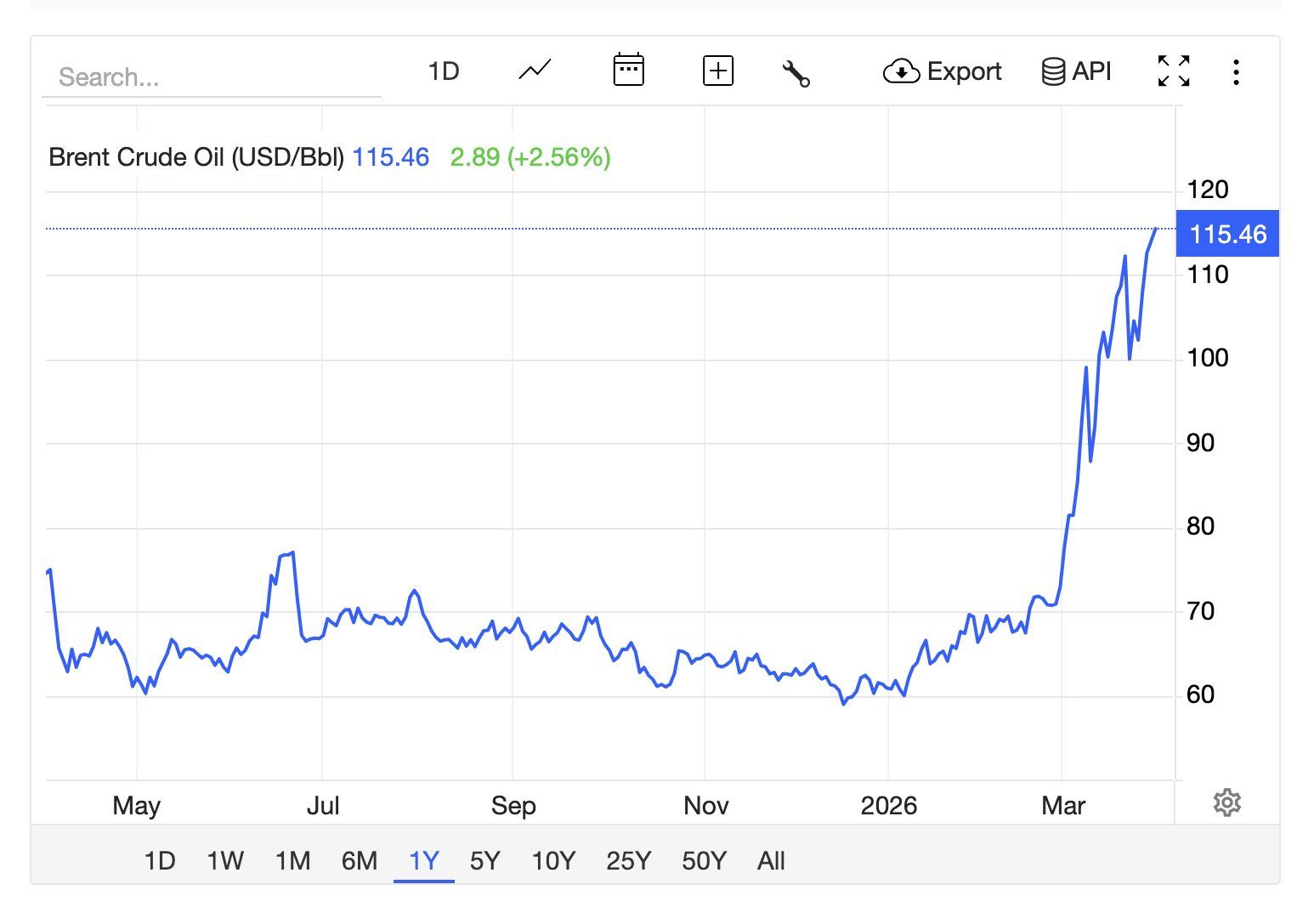This screenshot has height=924, width=1314.
Task: Click the 70 price axis label
Action: point(1200,611)
